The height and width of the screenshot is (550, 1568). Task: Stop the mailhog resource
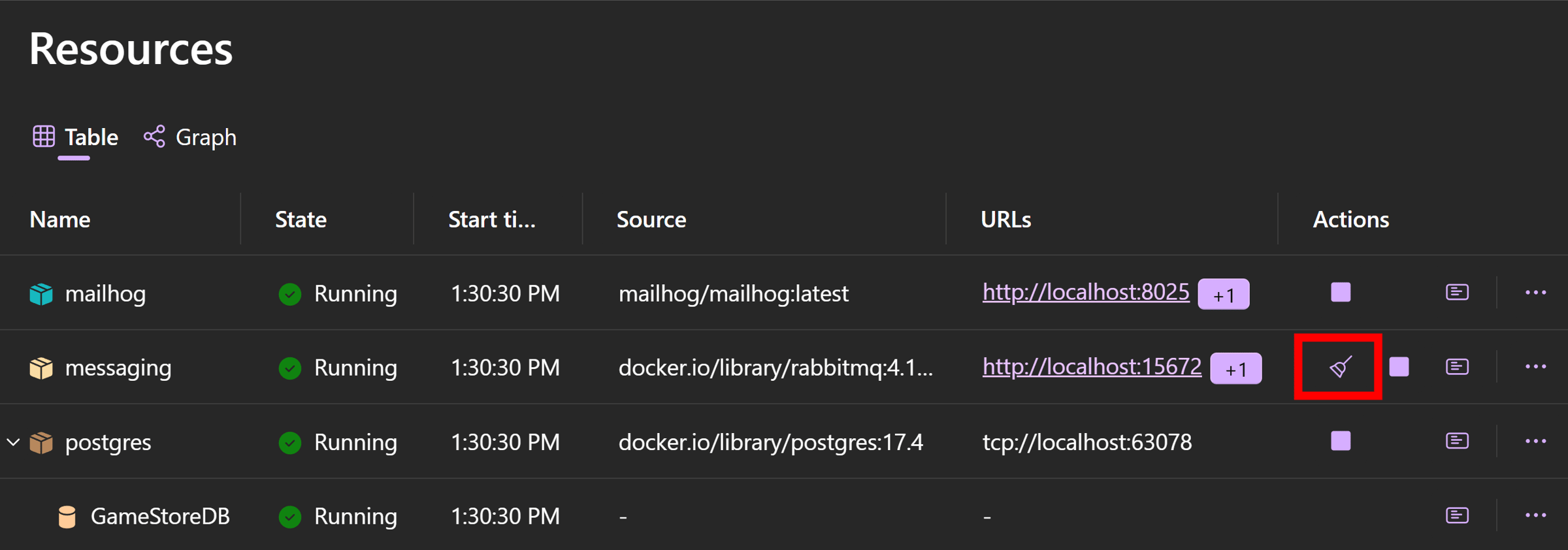point(1341,292)
